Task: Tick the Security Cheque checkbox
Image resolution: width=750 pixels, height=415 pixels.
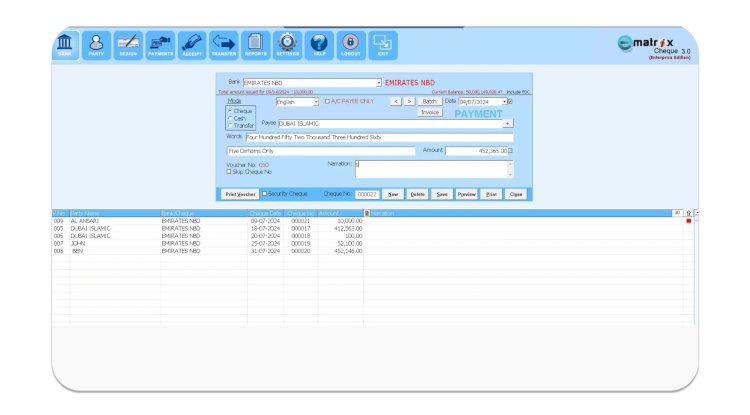Action: (x=264, y=194)
